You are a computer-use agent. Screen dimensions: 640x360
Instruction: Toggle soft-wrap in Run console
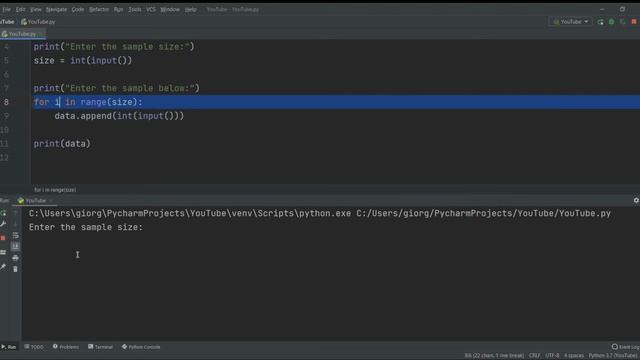(x=16, y=236)
